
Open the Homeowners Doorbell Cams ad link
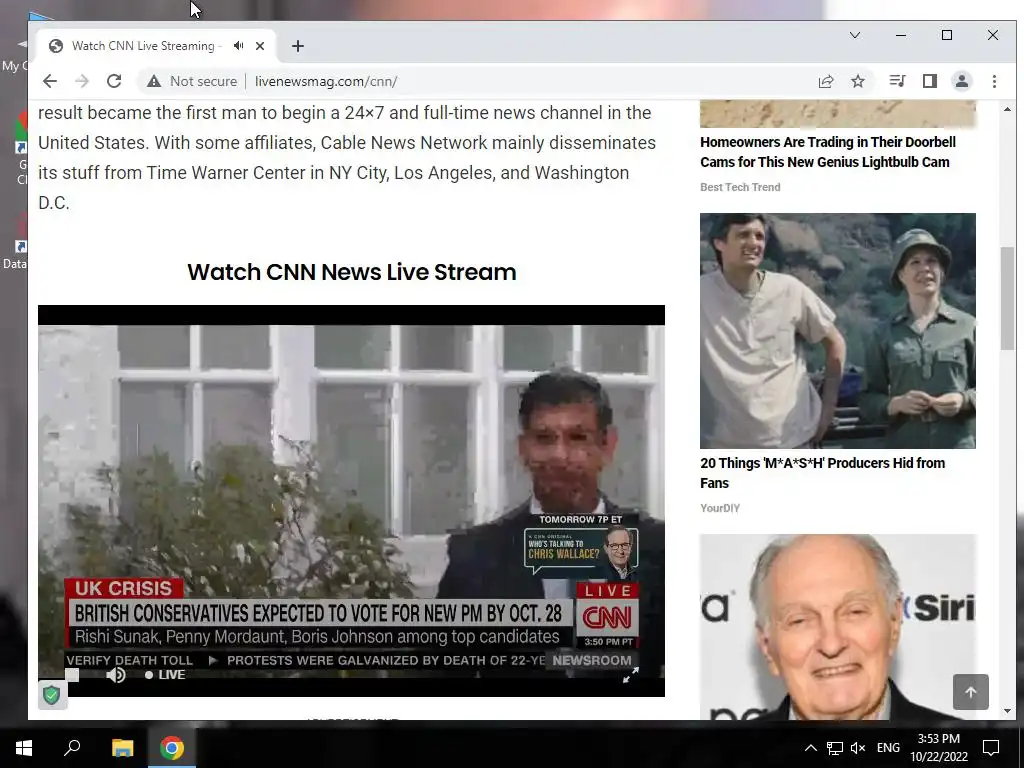pyautogui.click(x=827, y=152)
